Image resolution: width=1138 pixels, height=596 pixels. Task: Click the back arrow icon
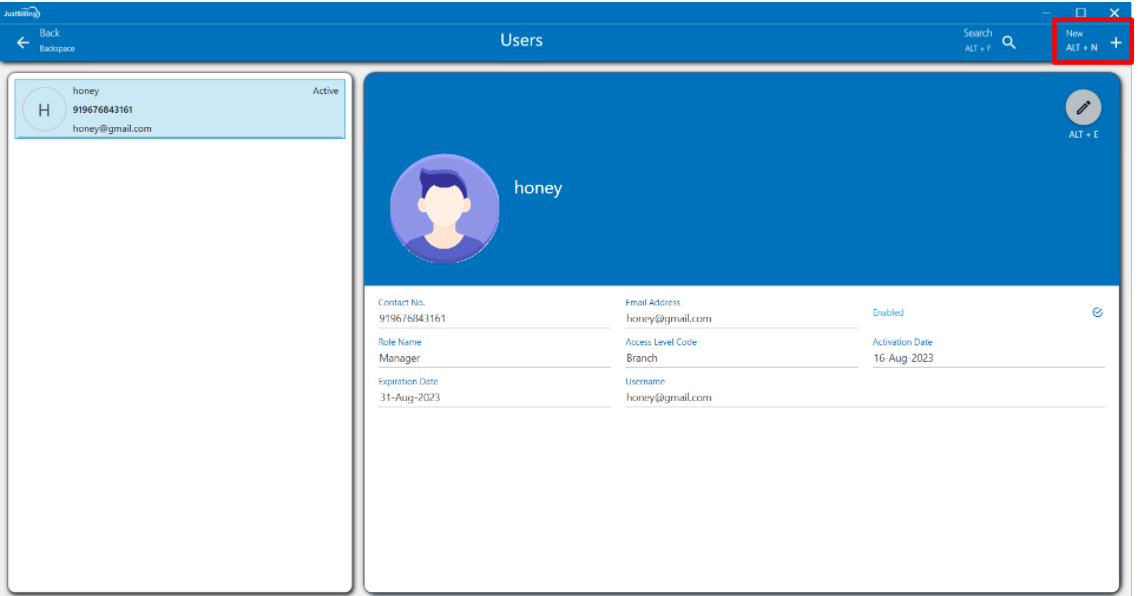(23, 42)
